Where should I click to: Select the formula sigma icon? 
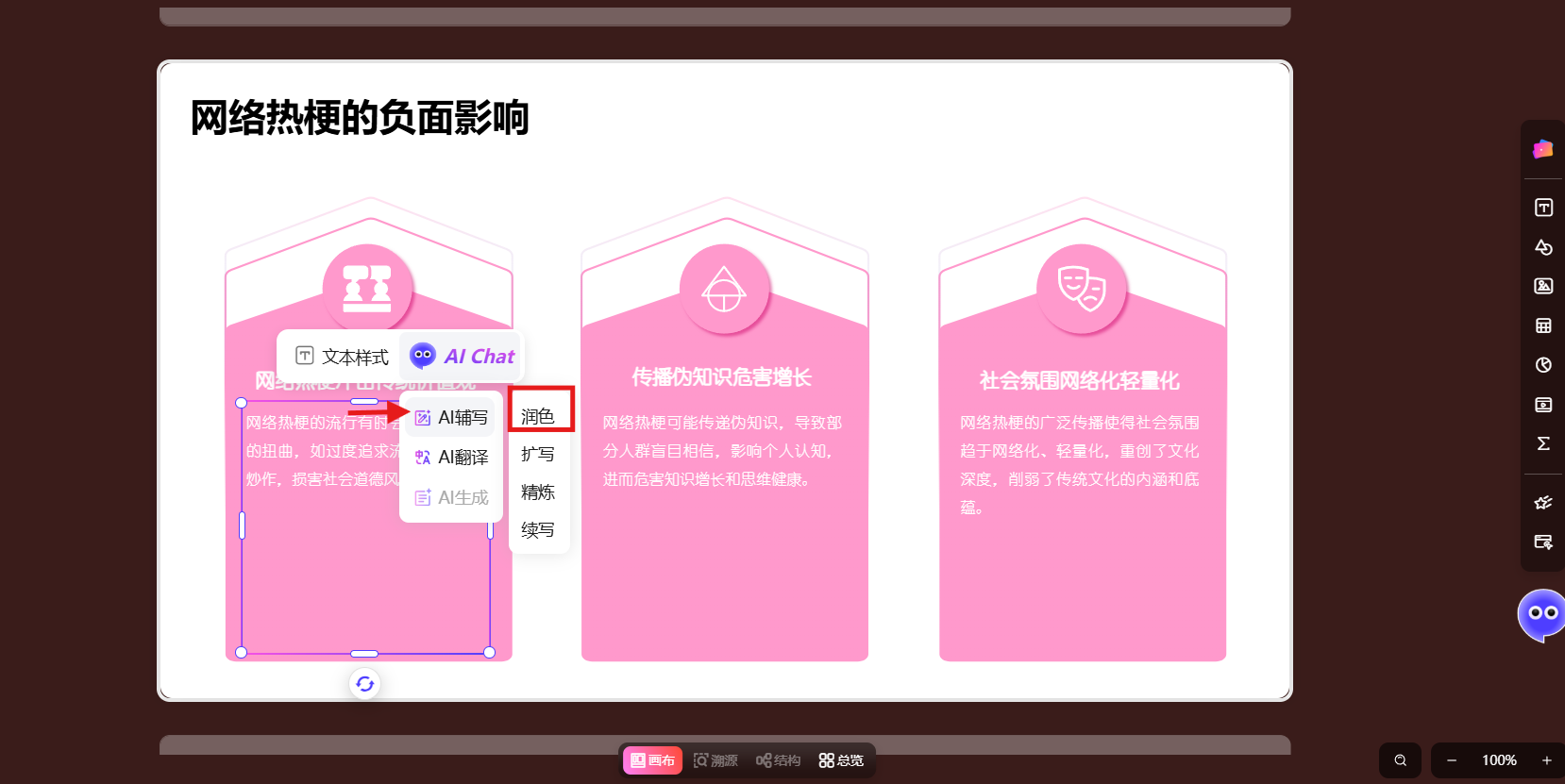coord(1543,443)
